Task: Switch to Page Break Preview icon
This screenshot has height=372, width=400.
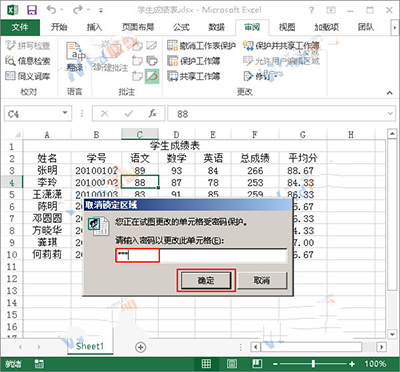Action: point(257,363)
